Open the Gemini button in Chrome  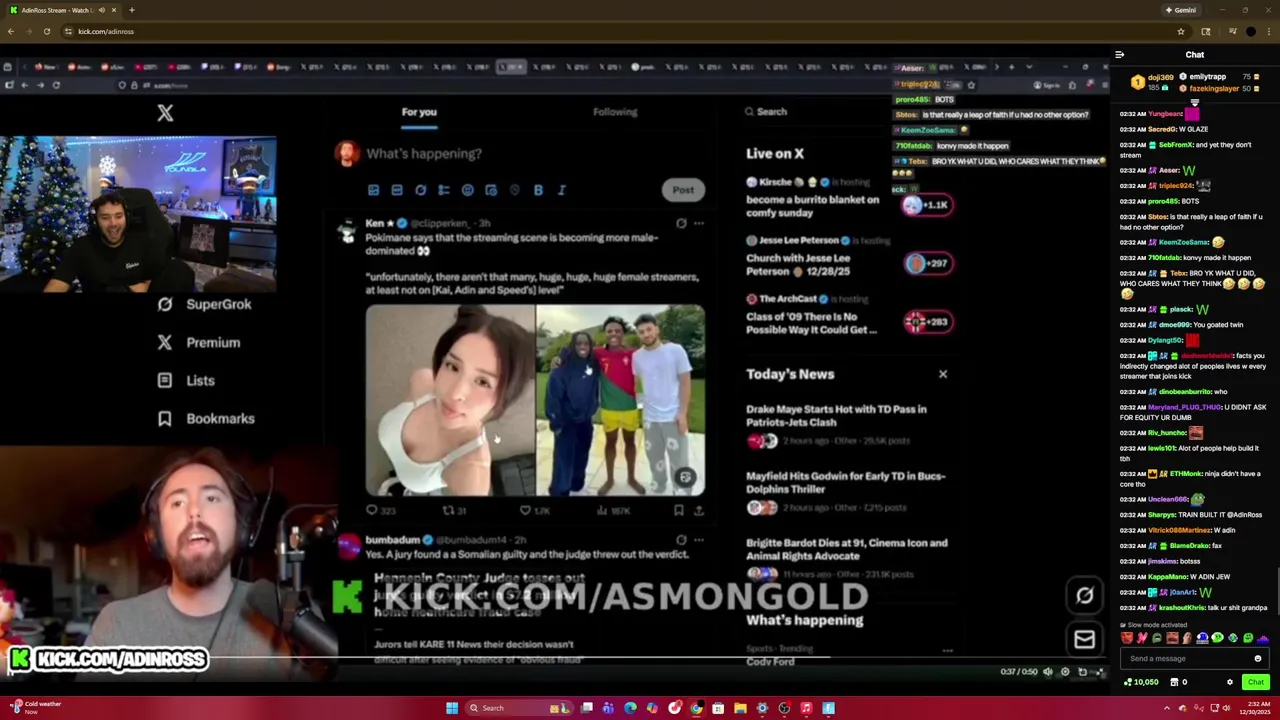[x=1181, y=10]
